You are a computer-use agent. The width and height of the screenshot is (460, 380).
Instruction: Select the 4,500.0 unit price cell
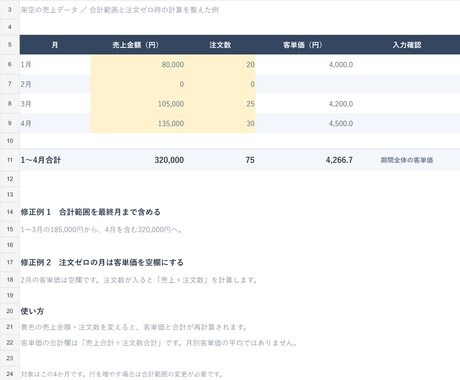[x=305, y=123]
